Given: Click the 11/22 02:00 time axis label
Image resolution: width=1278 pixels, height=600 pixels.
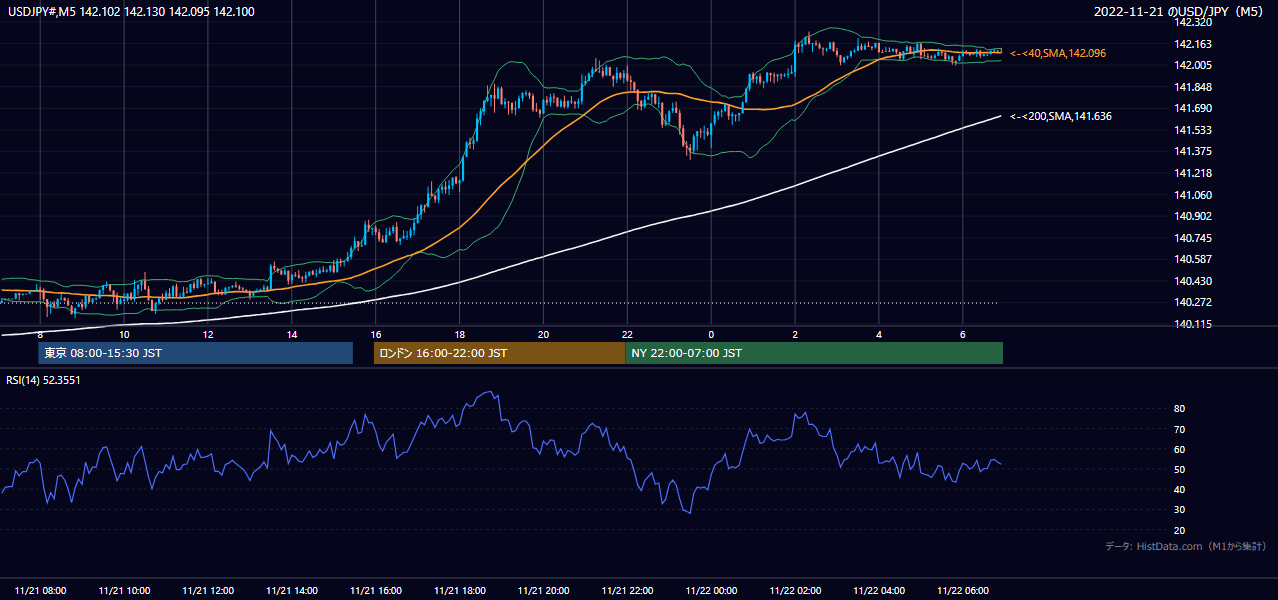Looking at the screenshot, I should click(795, 591).
